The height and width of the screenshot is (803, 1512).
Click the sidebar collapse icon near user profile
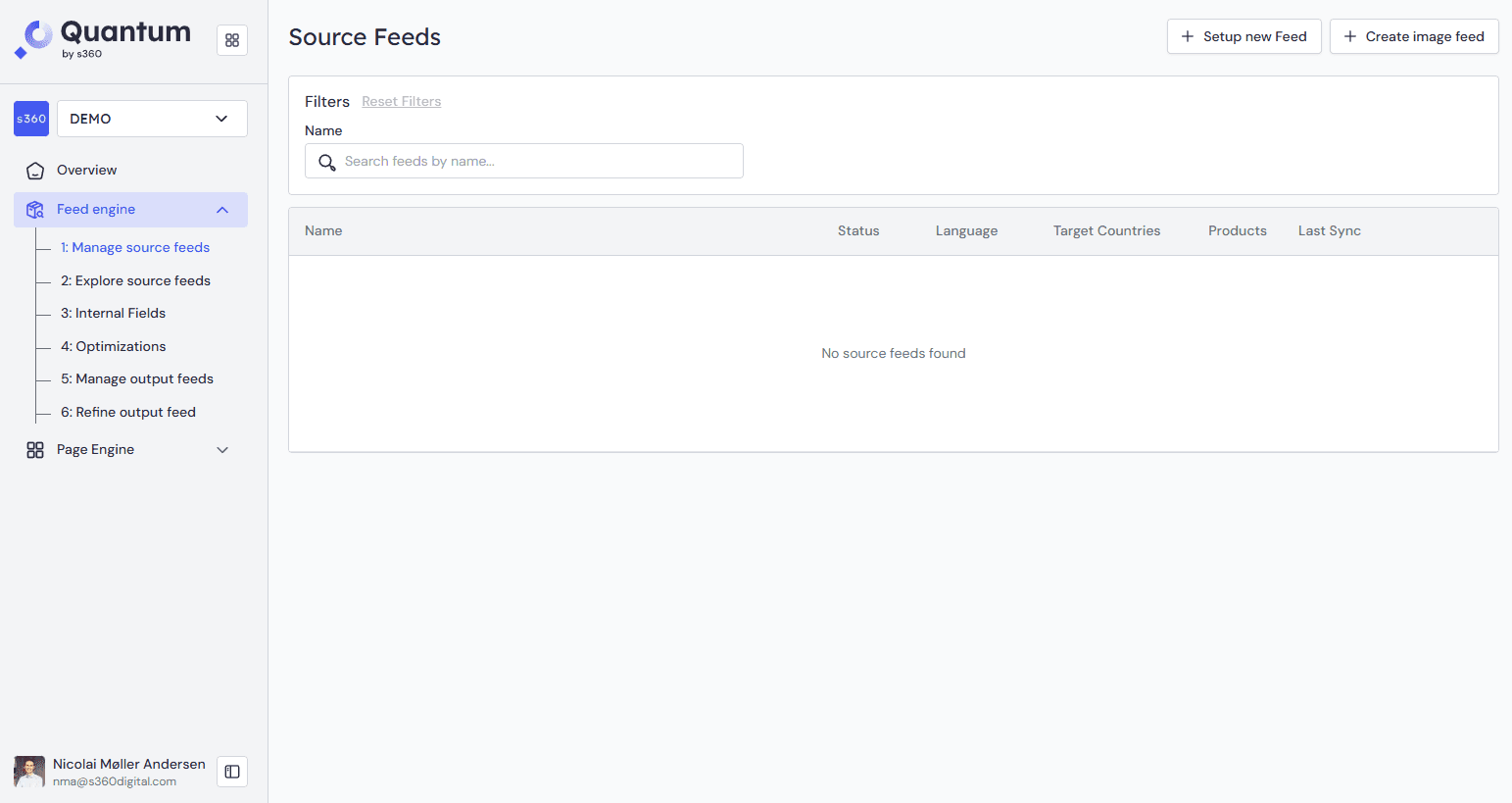tap(231, 772)
